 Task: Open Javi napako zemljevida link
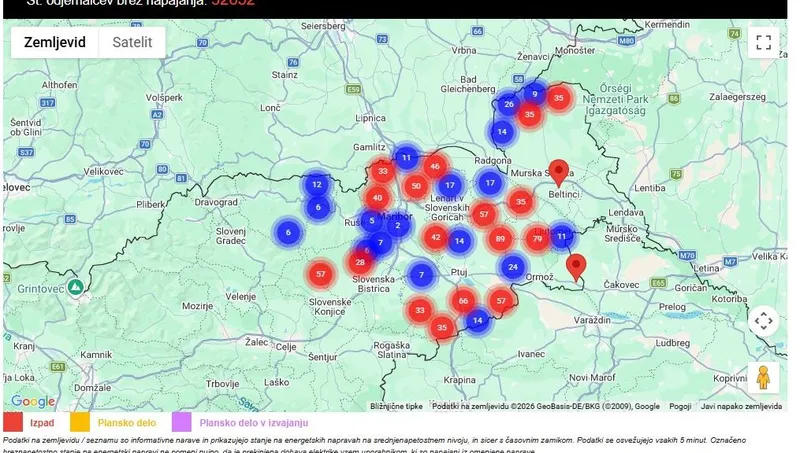pyautogui.click(x=741, y=406)
